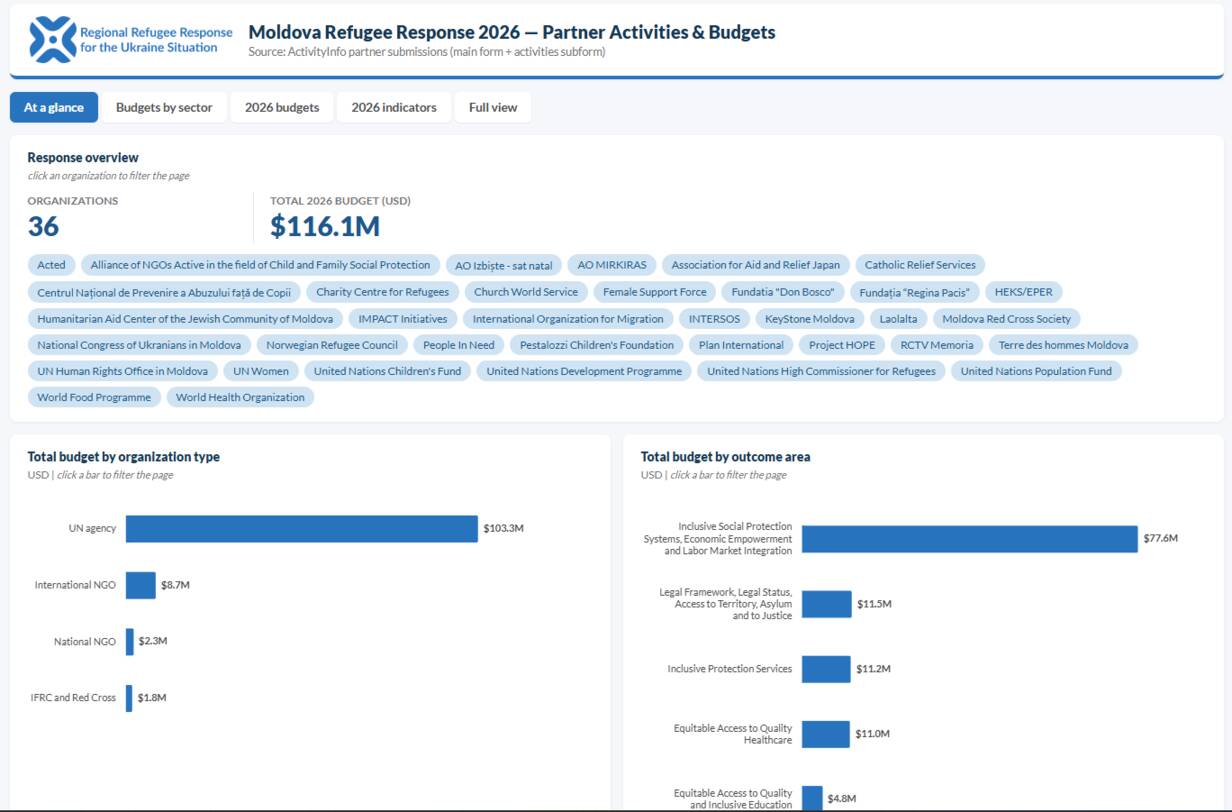Select the Female Support Force chip
This screenshot has height=812, width=1232.
(655, 292)
